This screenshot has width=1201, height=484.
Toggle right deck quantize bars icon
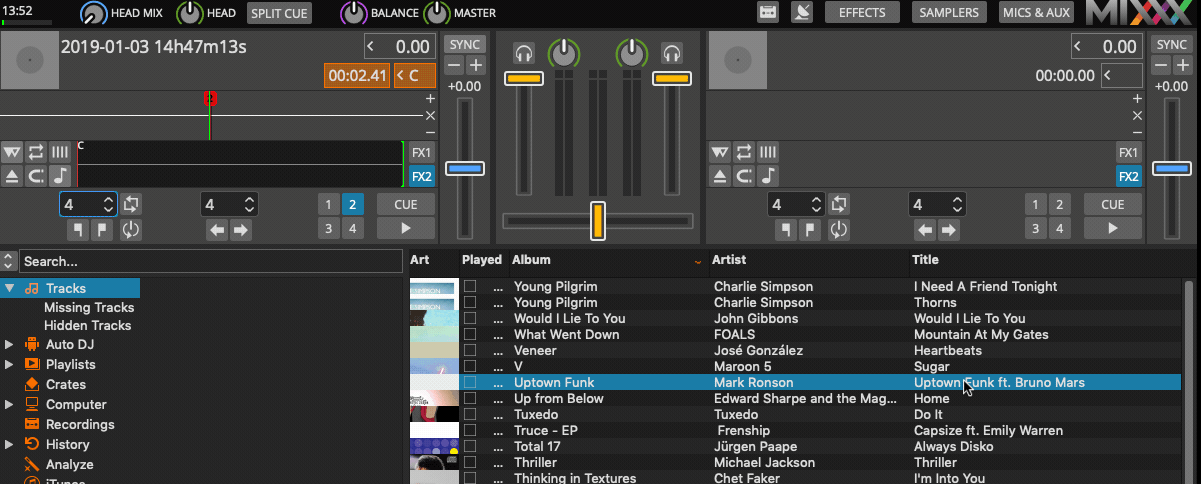coord(768,152)
